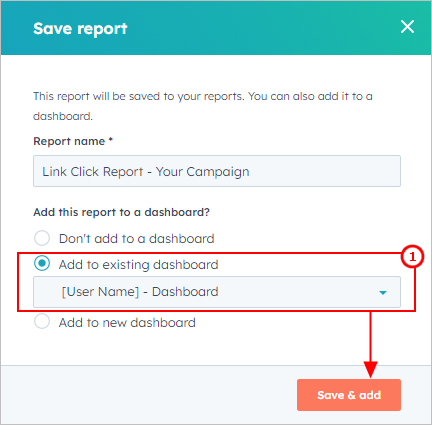This screenshot has width=432, height=425.
Task: Click the Save & add button
Action: pos(349,395)
